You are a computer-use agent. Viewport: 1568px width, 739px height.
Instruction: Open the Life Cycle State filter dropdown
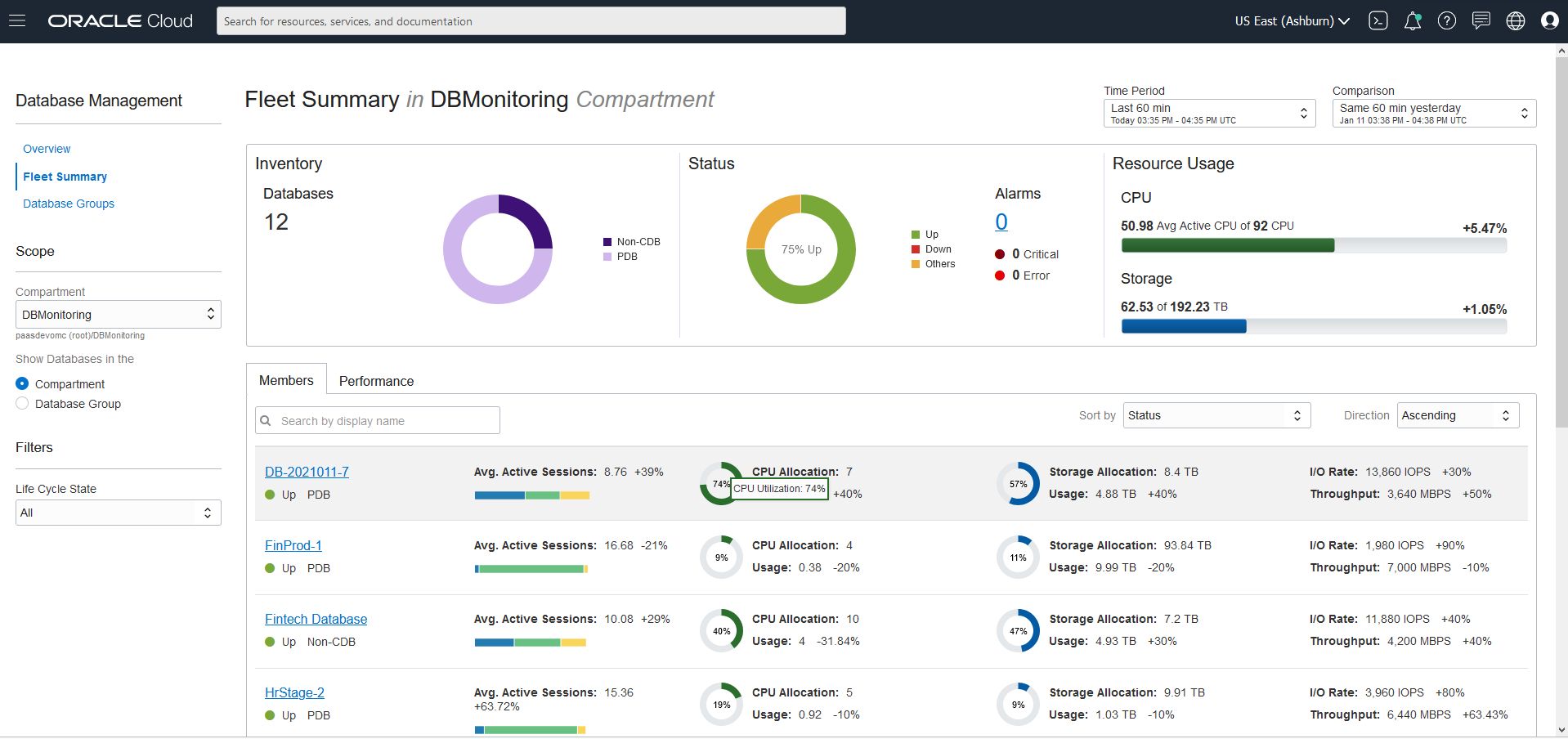(x=118, y=513)
